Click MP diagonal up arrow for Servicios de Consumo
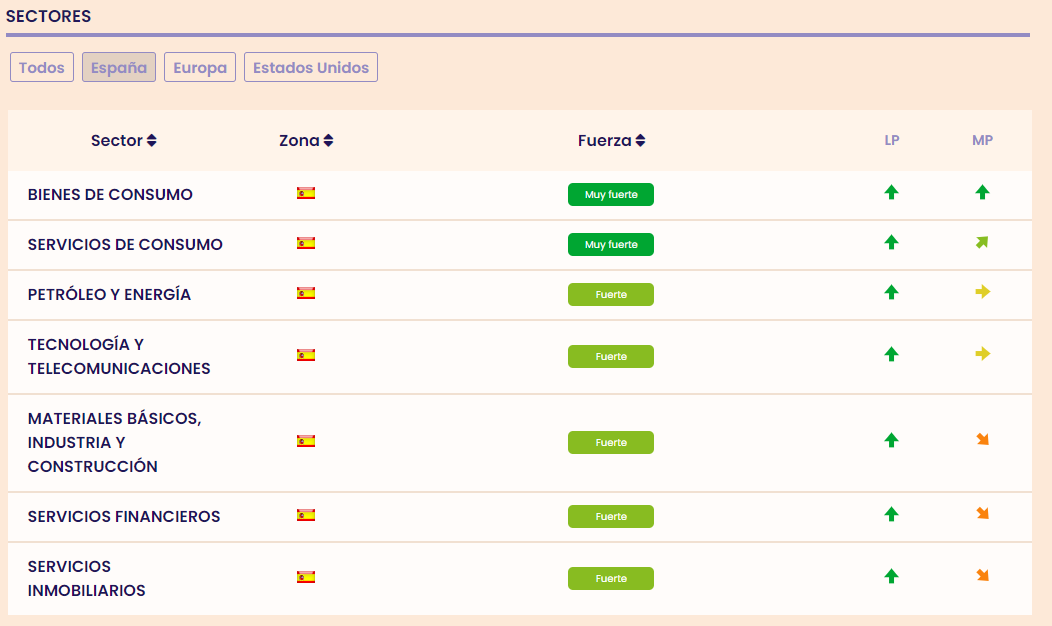This screenshot has height=626, width=1052. click(x=982, y=242)
